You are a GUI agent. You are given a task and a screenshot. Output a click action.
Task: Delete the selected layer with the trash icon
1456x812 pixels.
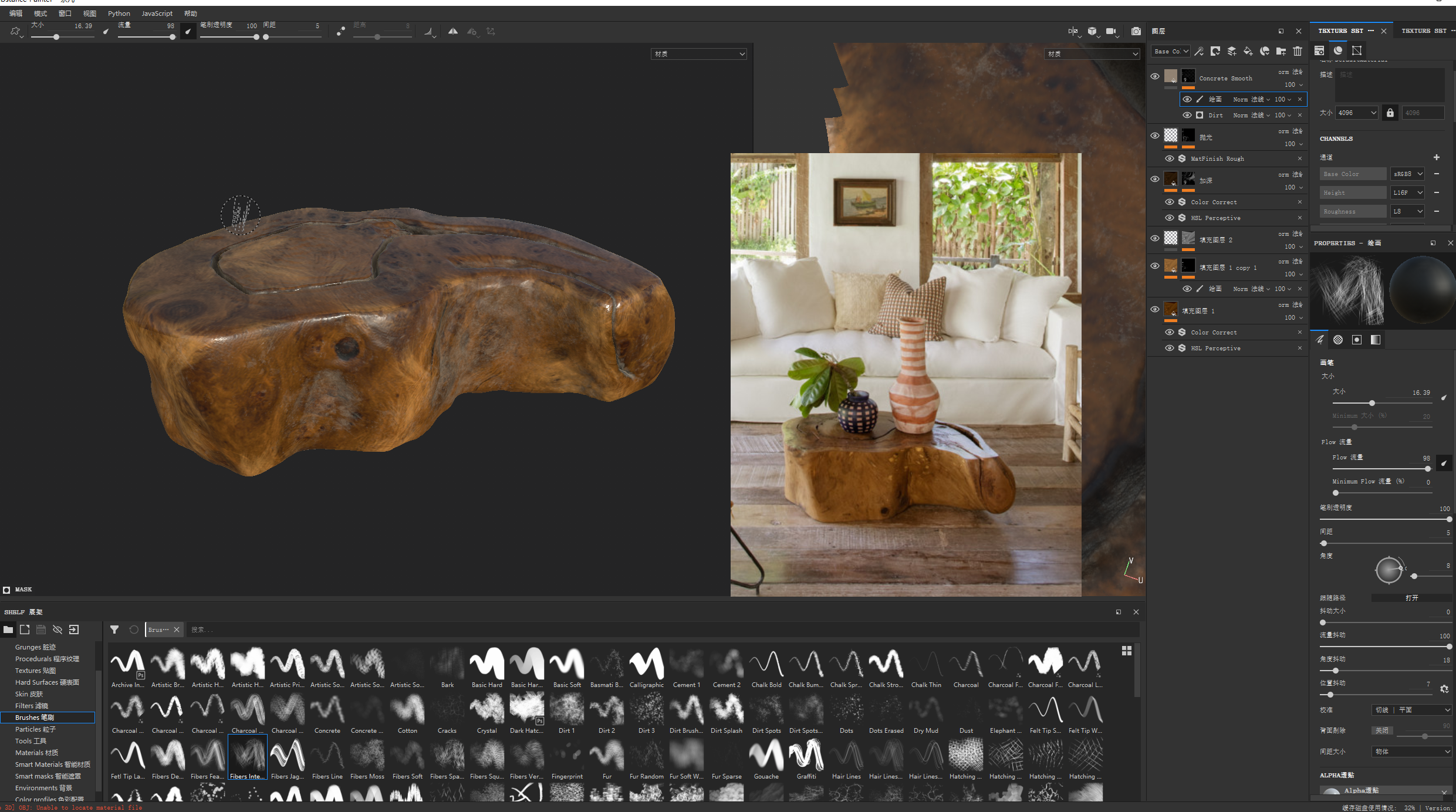pos(1298,51)
